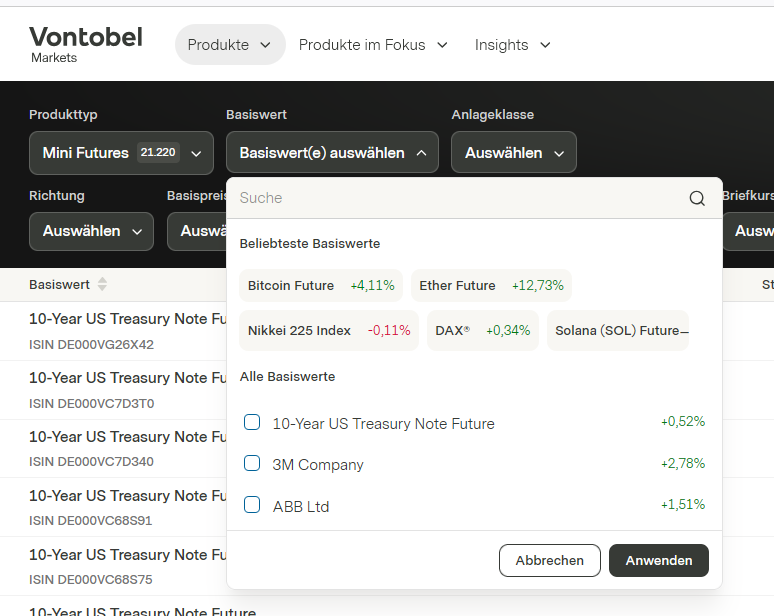
Task: Open the Produkttyp Mini Futures dropdown
Action: click(x=121, y=153)
